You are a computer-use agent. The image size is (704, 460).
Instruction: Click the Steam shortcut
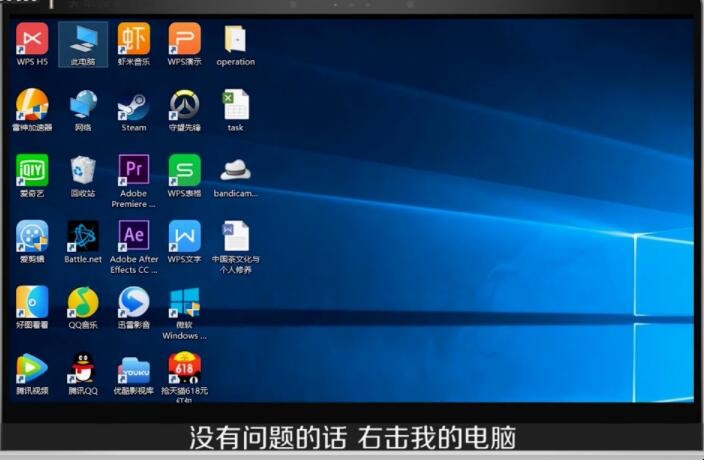pyautogui.click(x=134, y=105)
